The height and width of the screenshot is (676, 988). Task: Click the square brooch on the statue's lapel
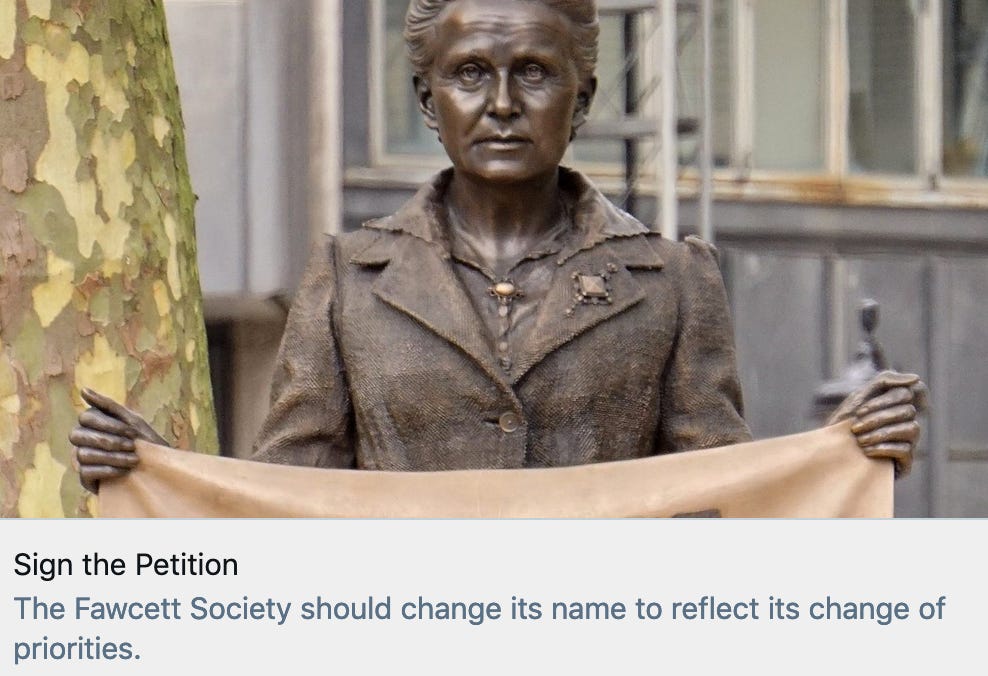592,288
